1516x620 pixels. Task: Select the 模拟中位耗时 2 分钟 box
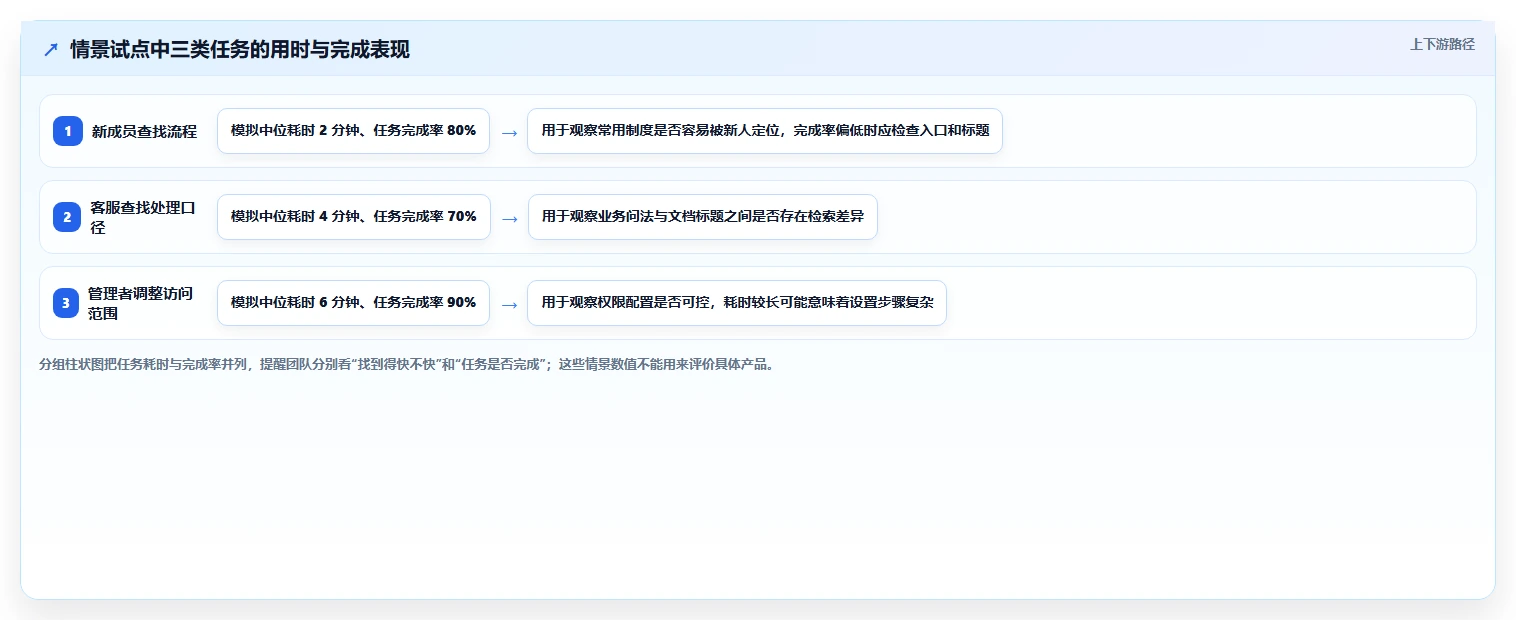click(x=353, y=131)
